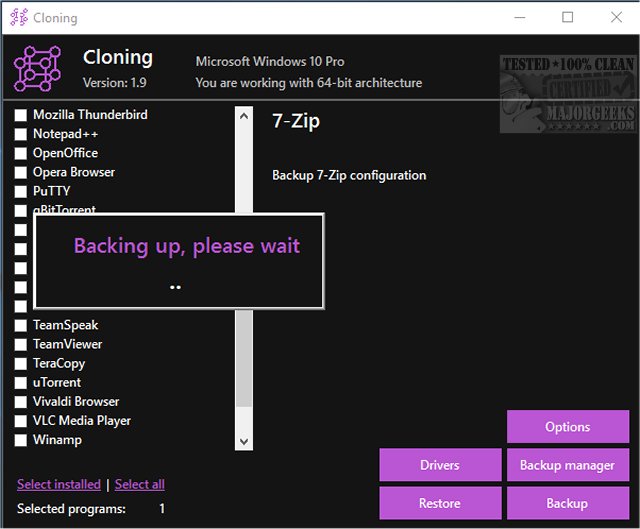Open the Drivers button
This screenshot has width=640, height=529.
pyautogui.click(x=440, y=465)
